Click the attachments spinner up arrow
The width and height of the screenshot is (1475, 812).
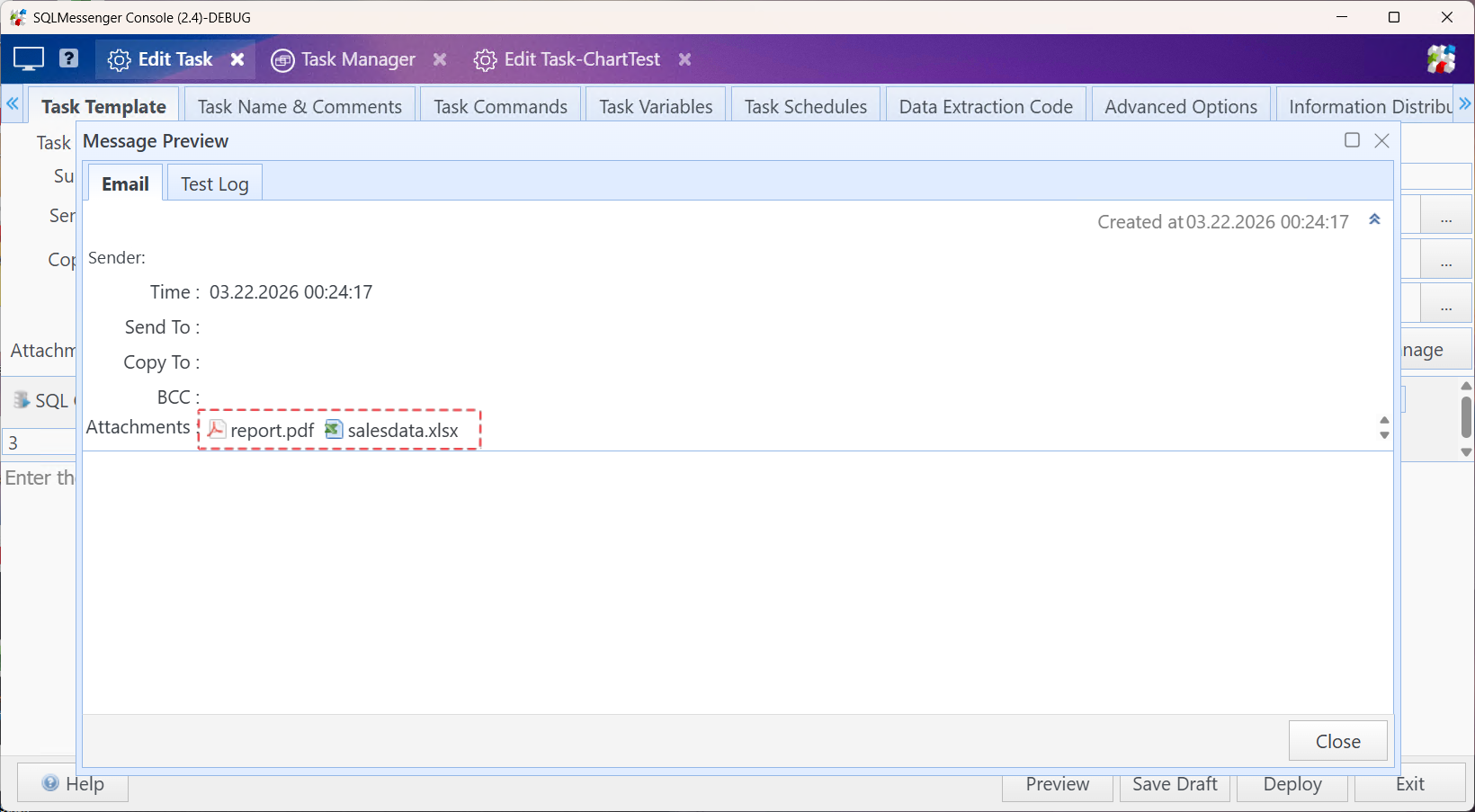(x=1384, y=421)
